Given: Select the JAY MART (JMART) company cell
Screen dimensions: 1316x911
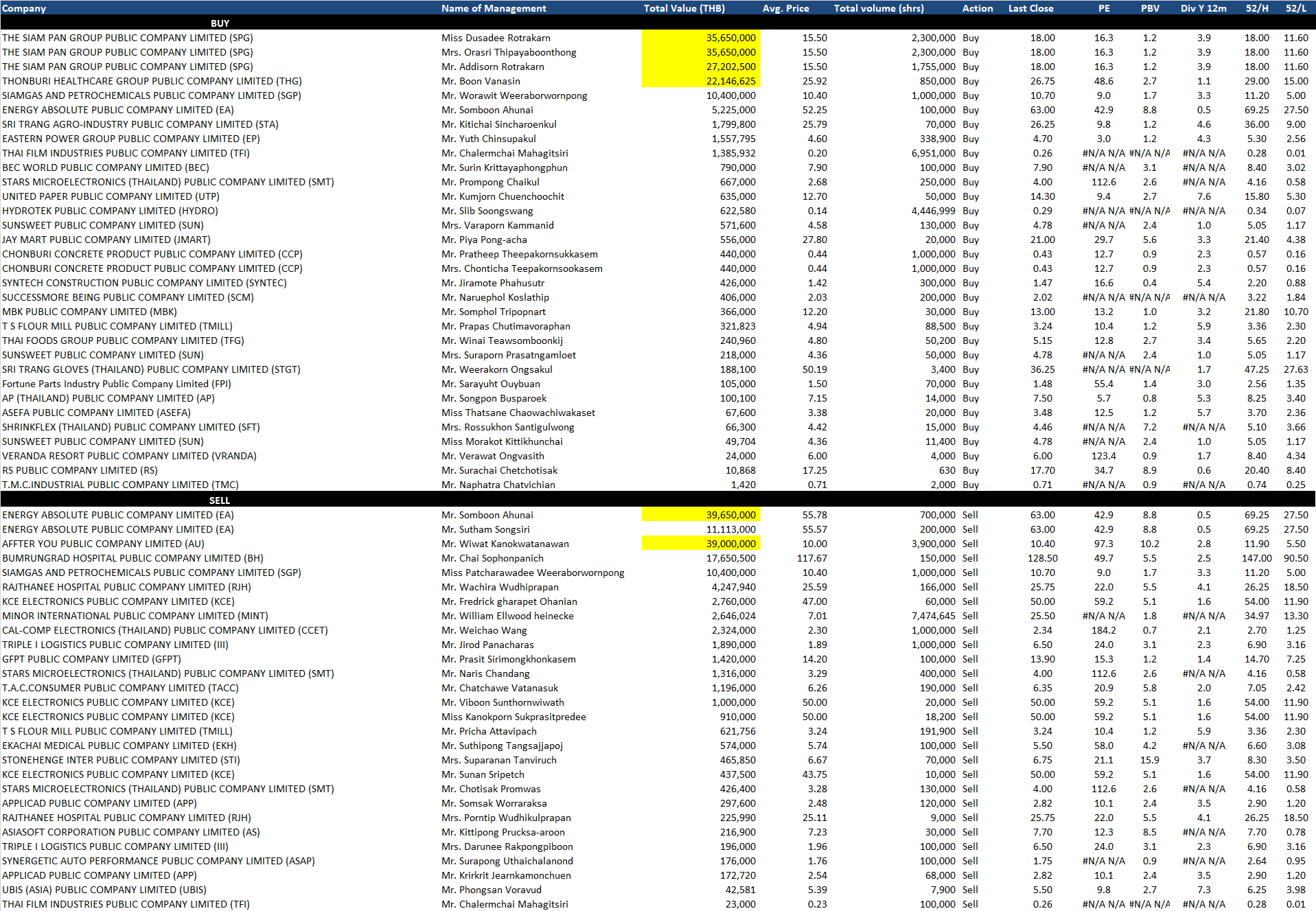Looking at the screenshot, I should pos(106,240).
